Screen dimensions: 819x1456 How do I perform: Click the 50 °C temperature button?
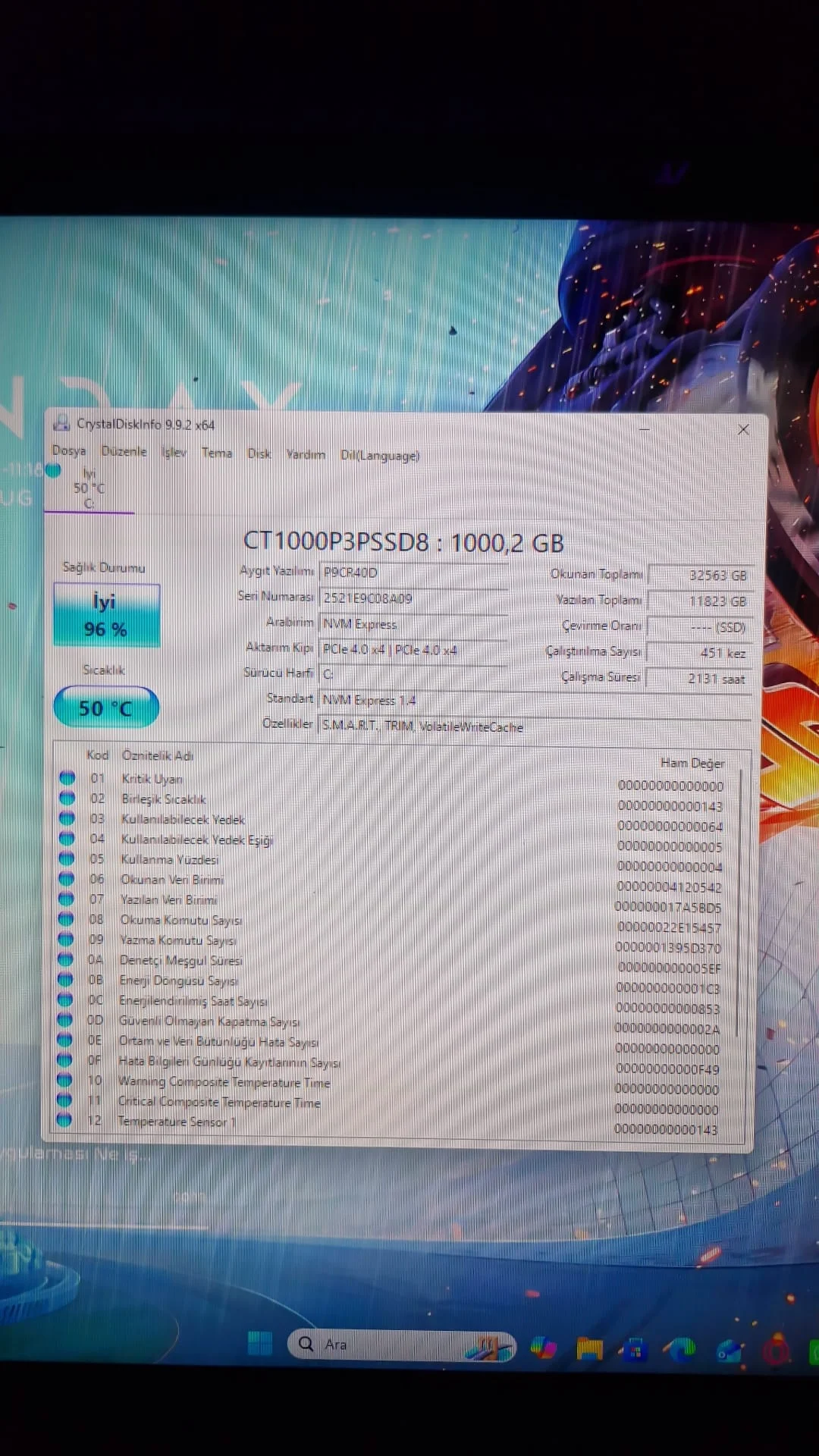106,708
